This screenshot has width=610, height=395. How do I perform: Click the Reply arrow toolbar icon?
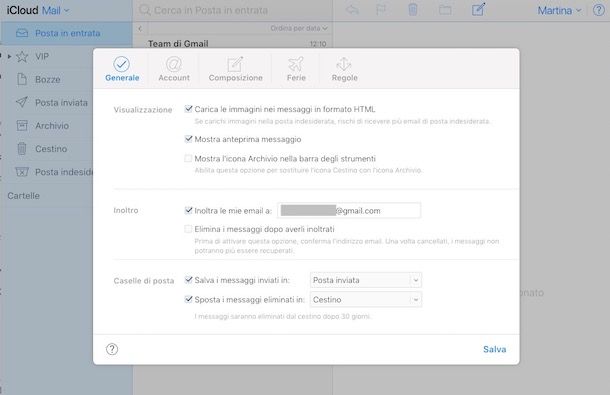[352, 10]
